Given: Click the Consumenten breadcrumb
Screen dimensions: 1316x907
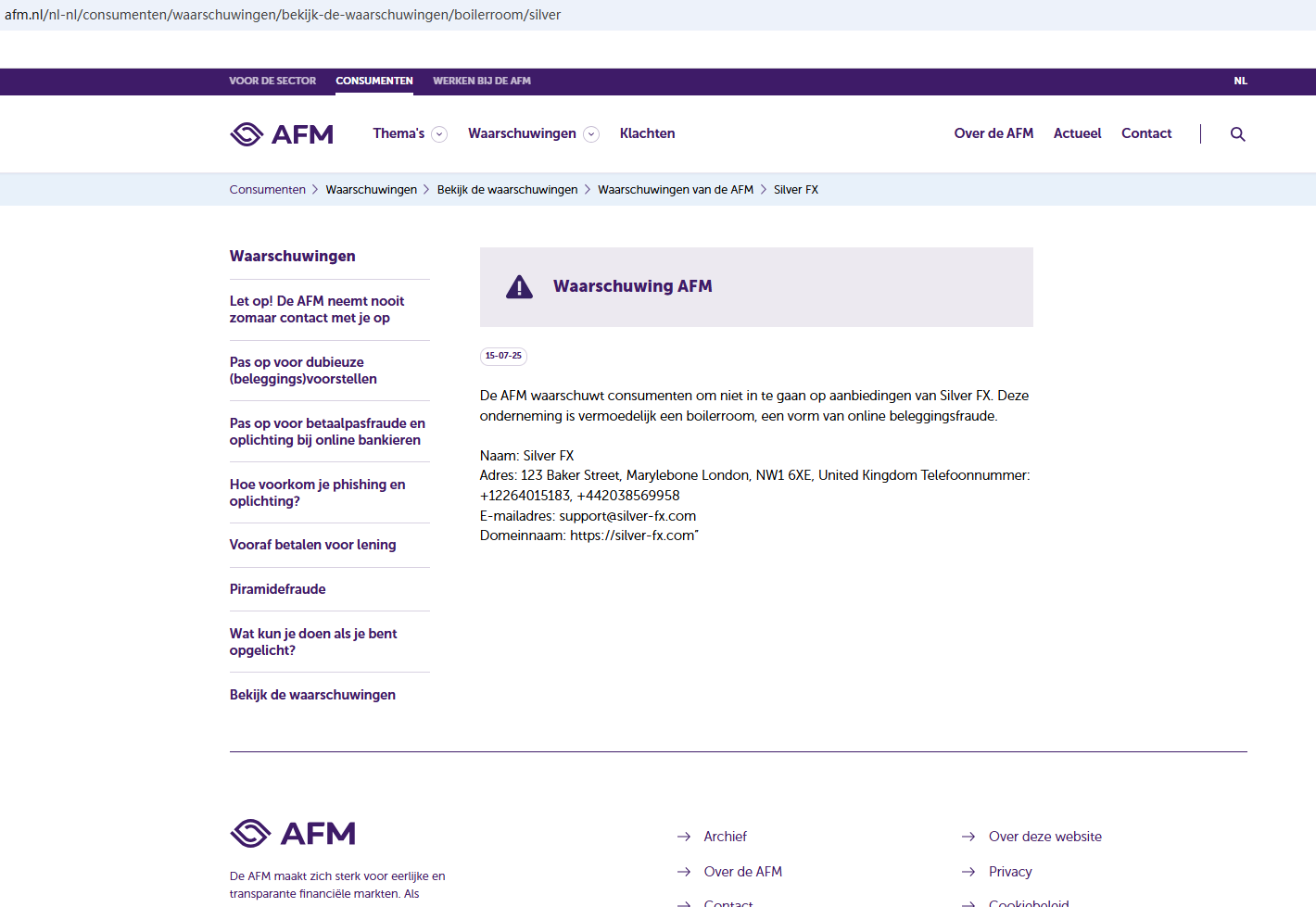Looking at the screenshot, I should coord(268,189).
